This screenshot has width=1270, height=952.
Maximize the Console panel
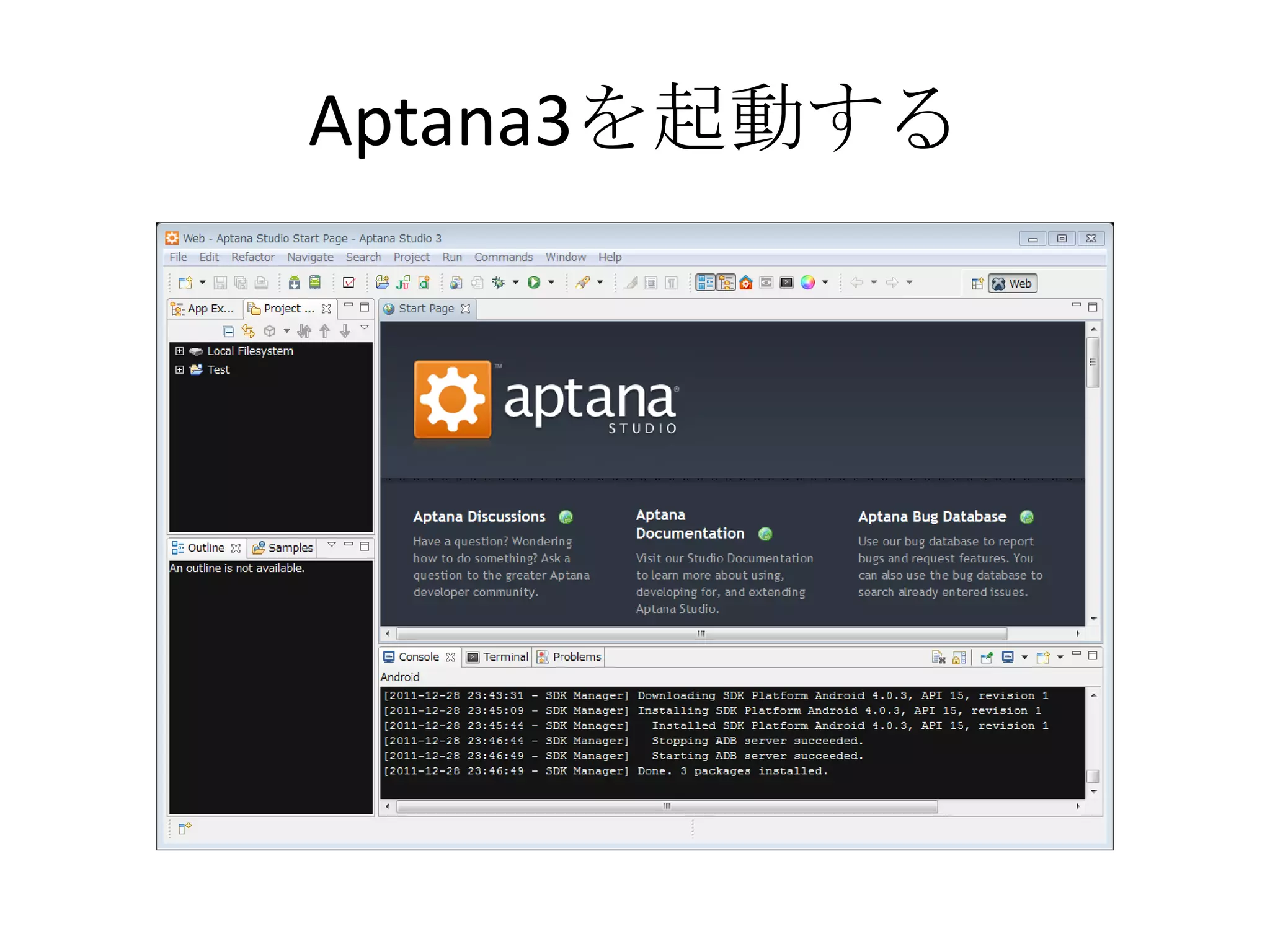[x=1093, y=656]
